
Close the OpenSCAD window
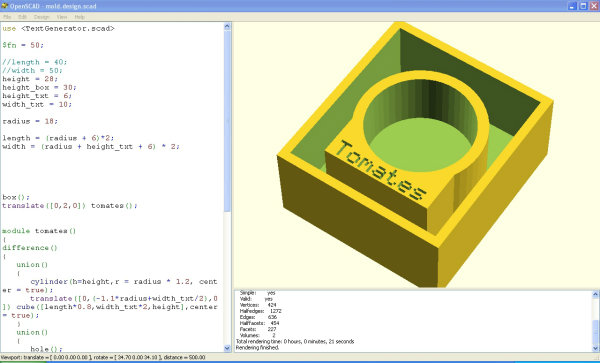594,6
